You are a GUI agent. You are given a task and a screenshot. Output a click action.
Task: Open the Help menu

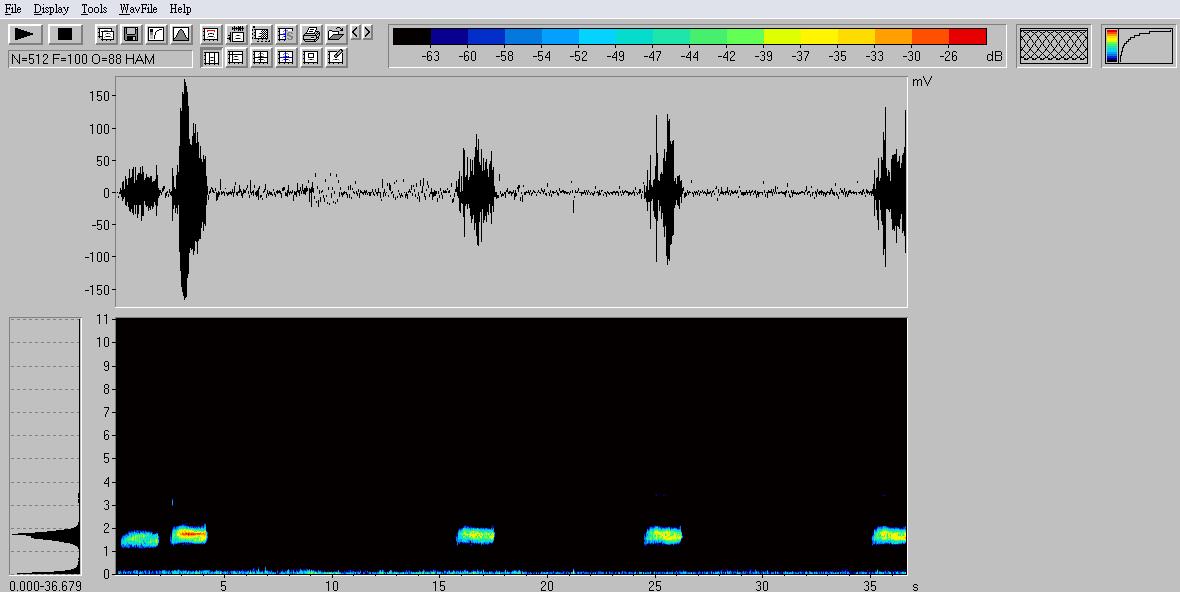pos(180,9)
